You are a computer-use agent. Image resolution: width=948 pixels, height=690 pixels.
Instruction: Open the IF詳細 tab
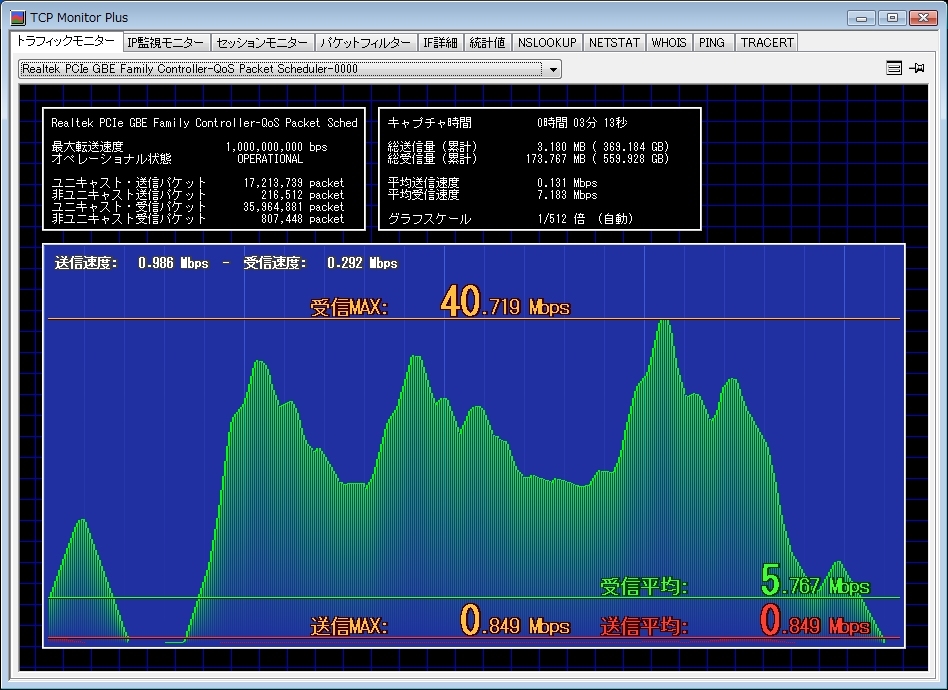tap(440, 42)
